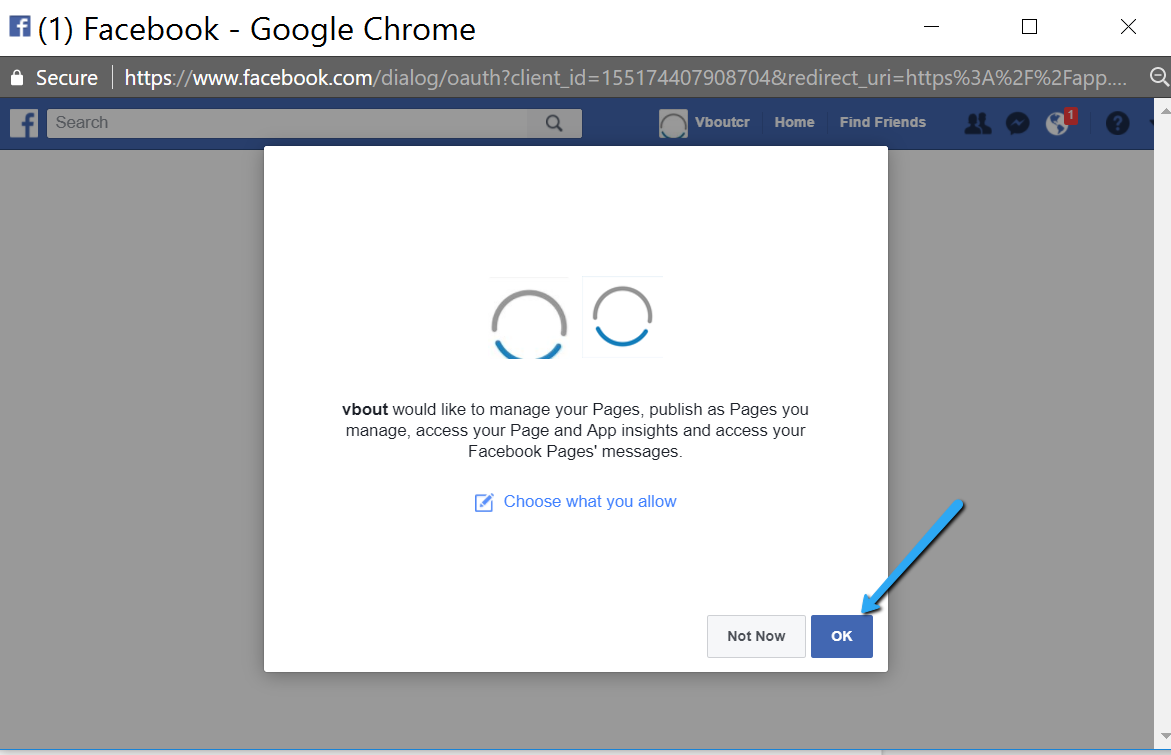Click the Facebook logo in the blue bar

(x=24, y=123)
